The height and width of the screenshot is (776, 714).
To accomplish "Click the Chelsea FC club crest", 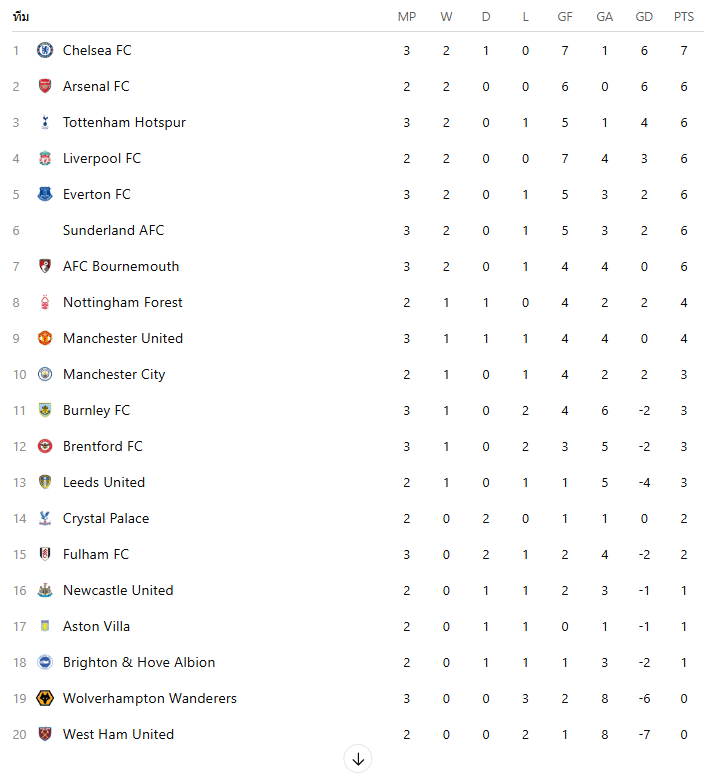I will pyautogui.click(x=45, y=50).
